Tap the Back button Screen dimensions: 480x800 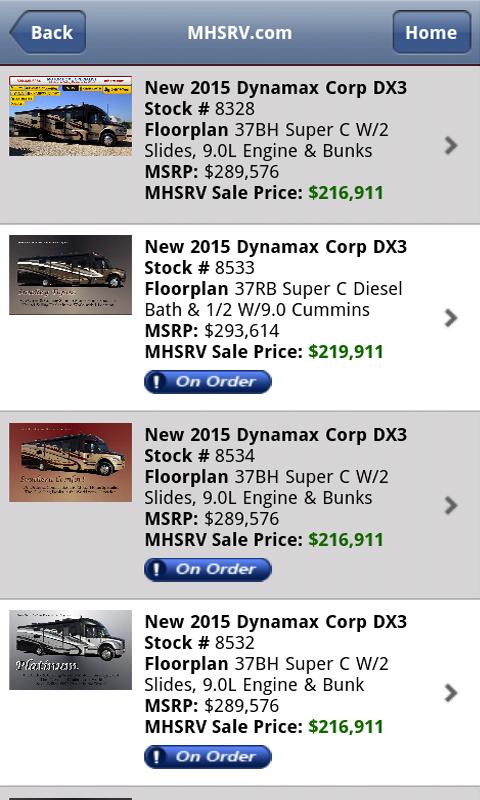point(48,32)
